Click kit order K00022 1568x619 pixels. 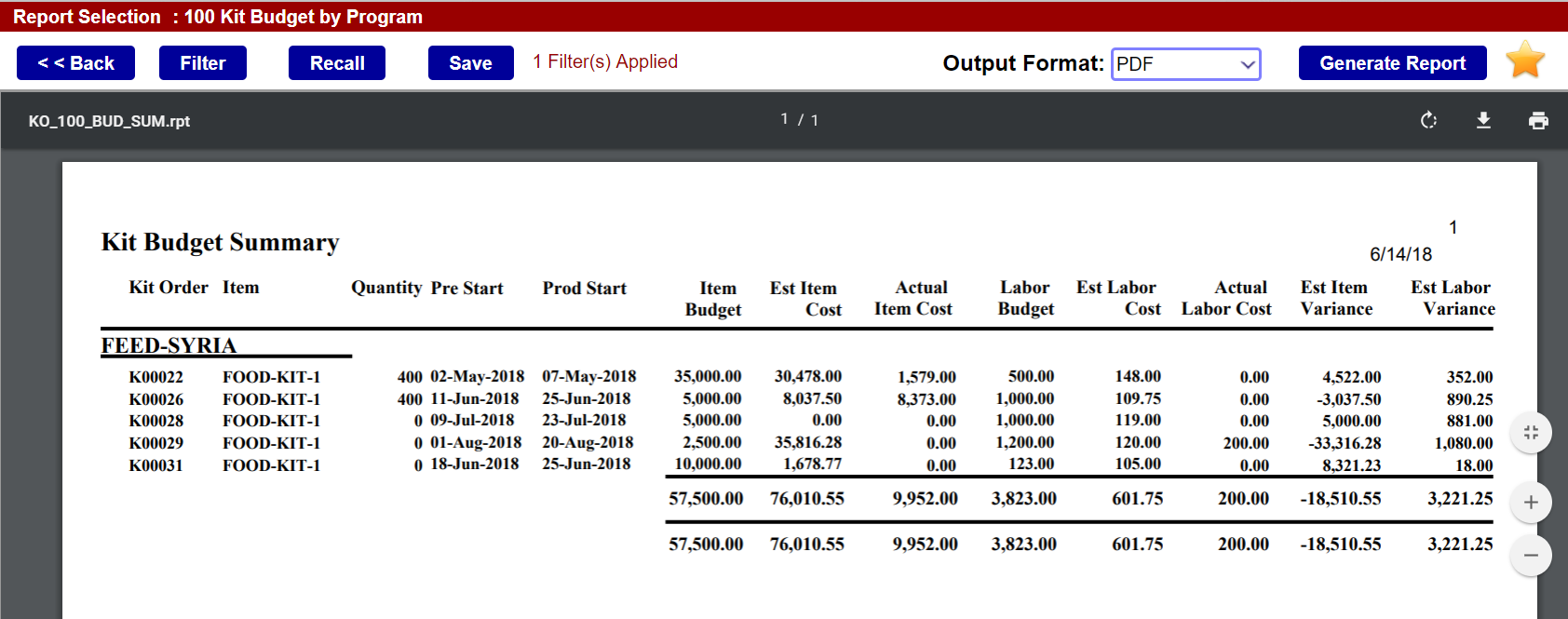155,377
